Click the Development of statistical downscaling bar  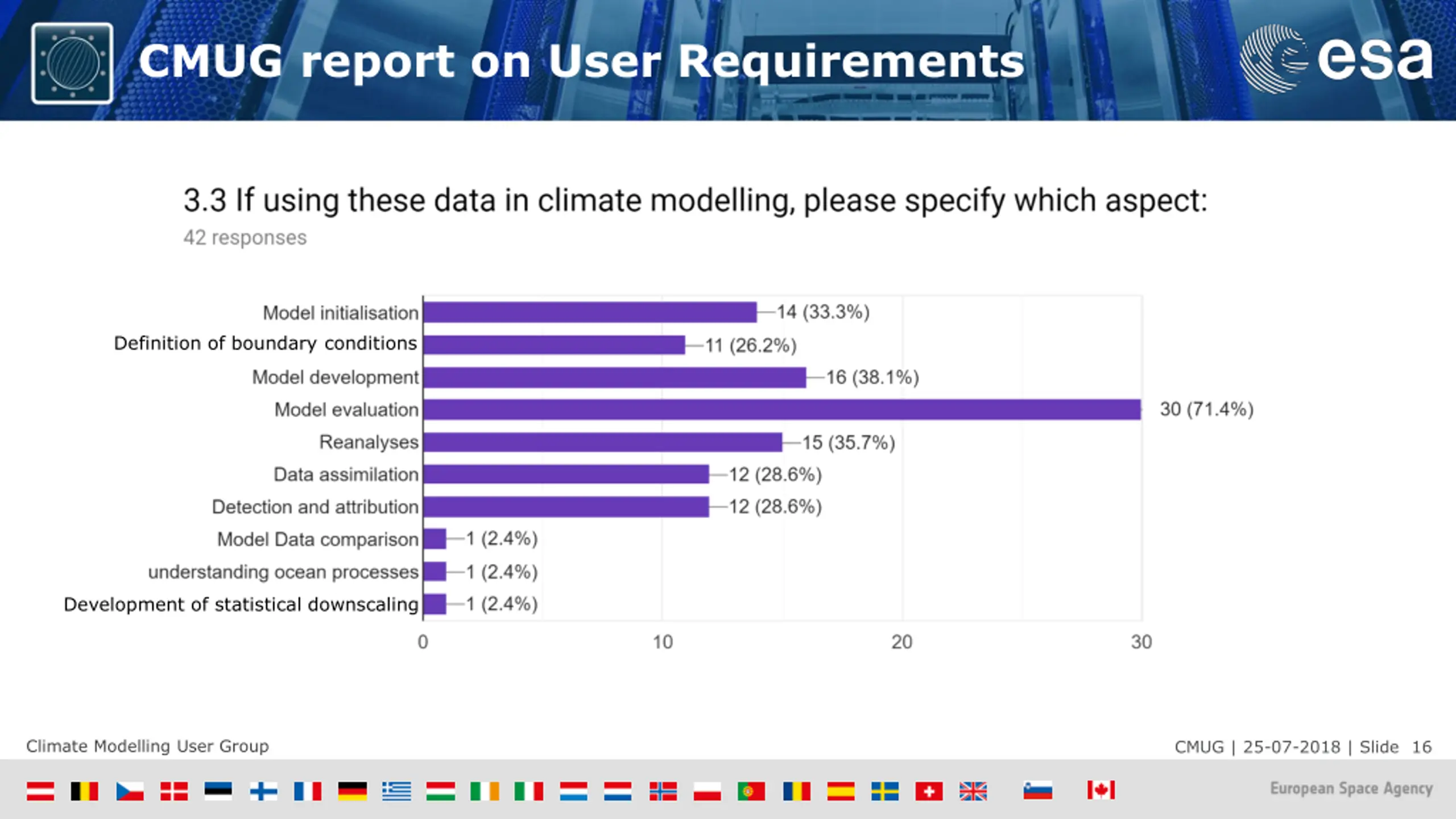coord(435,604)
